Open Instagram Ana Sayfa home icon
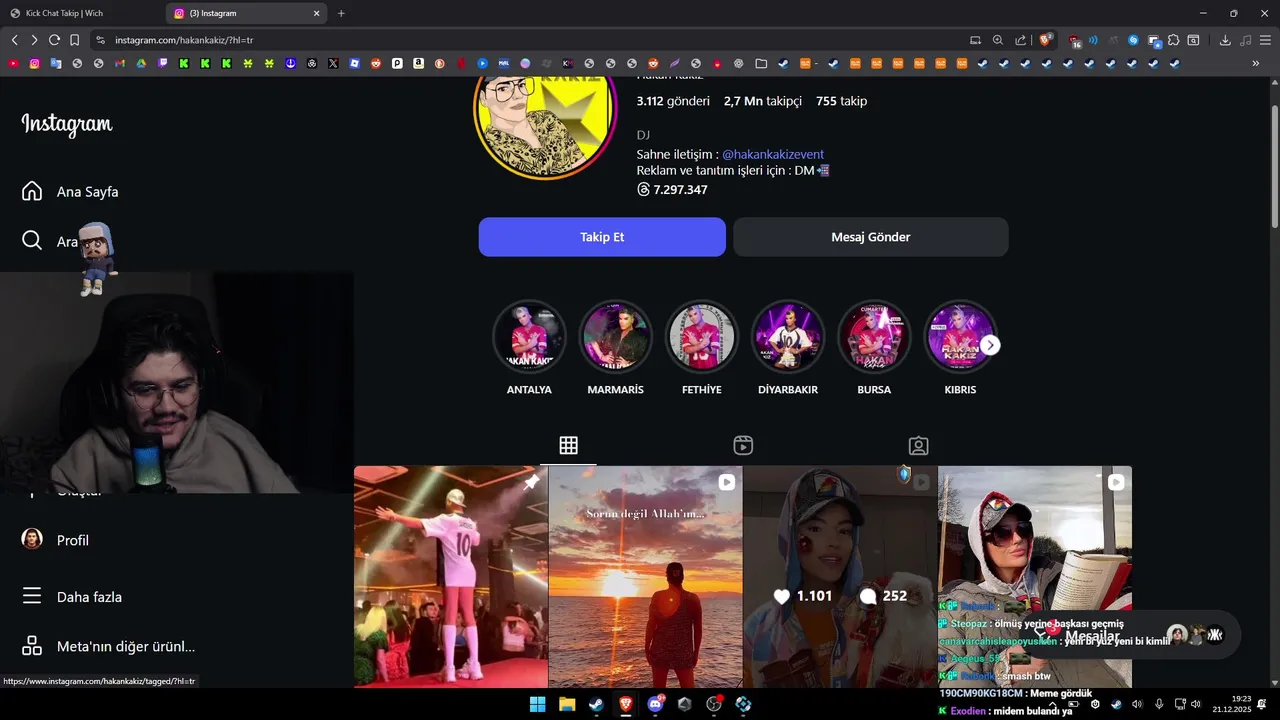The height and width of the screenshot is (720, 1280). (32, 191)
